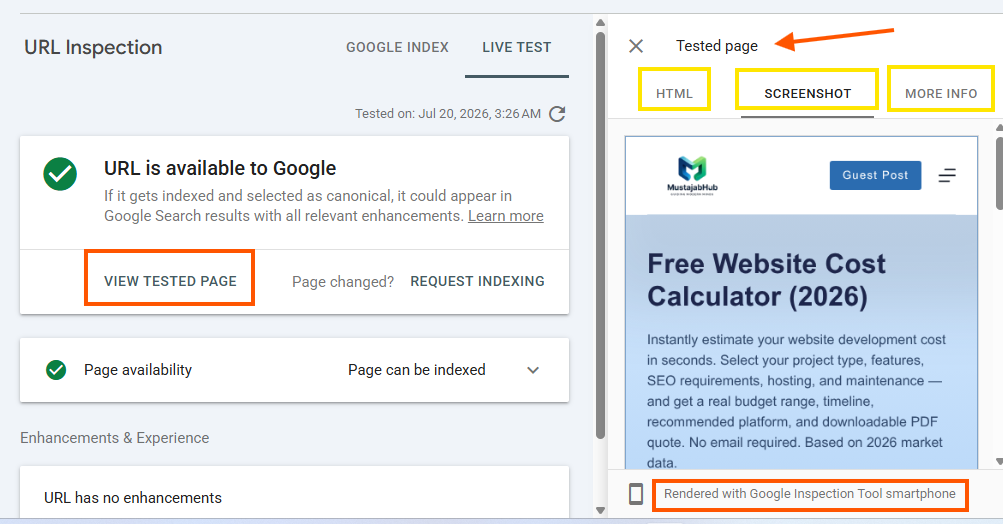Click the 'URL is available to Google' heading
Viewport: 1003px width, 524px height.
[x=220, y=168]
